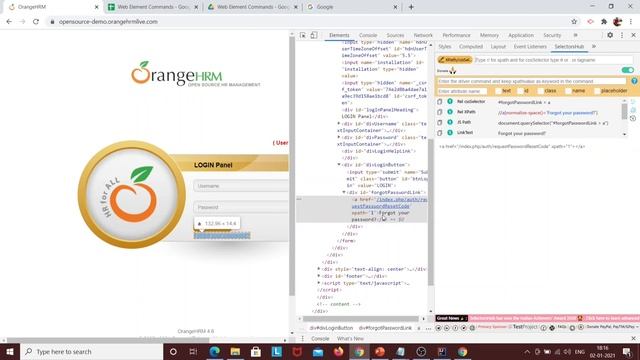Show more sidebar tabs after SelectorsHub
Image resolution: width=640 pixels, height=360 pixels.
594,47
